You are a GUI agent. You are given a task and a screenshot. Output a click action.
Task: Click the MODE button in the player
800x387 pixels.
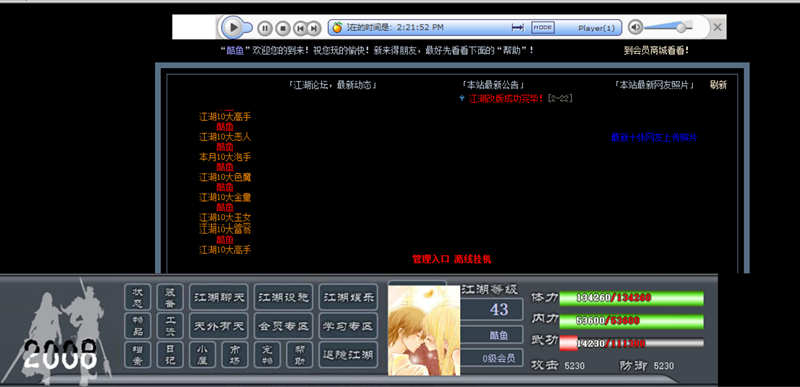(x=543, y=28)
